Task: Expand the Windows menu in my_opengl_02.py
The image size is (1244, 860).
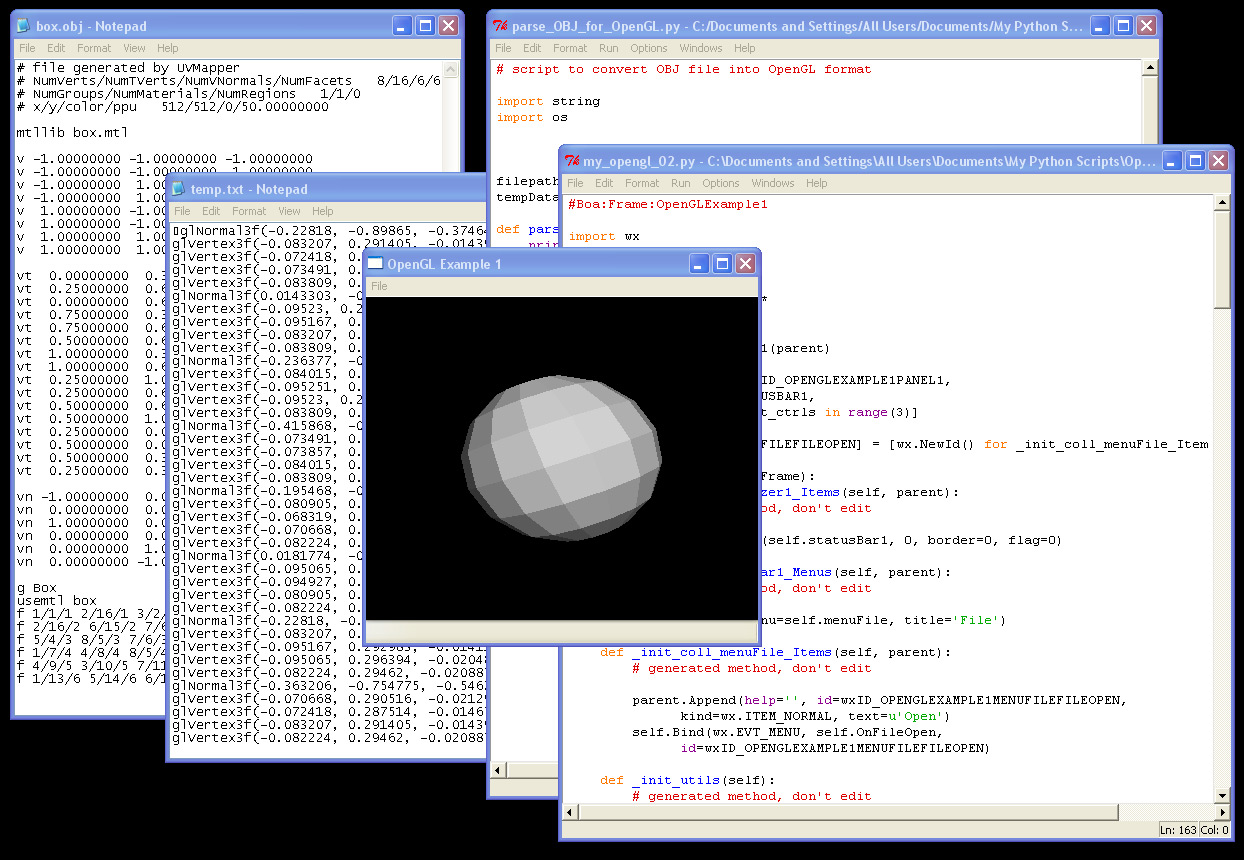Action: (x=772, y=183)
